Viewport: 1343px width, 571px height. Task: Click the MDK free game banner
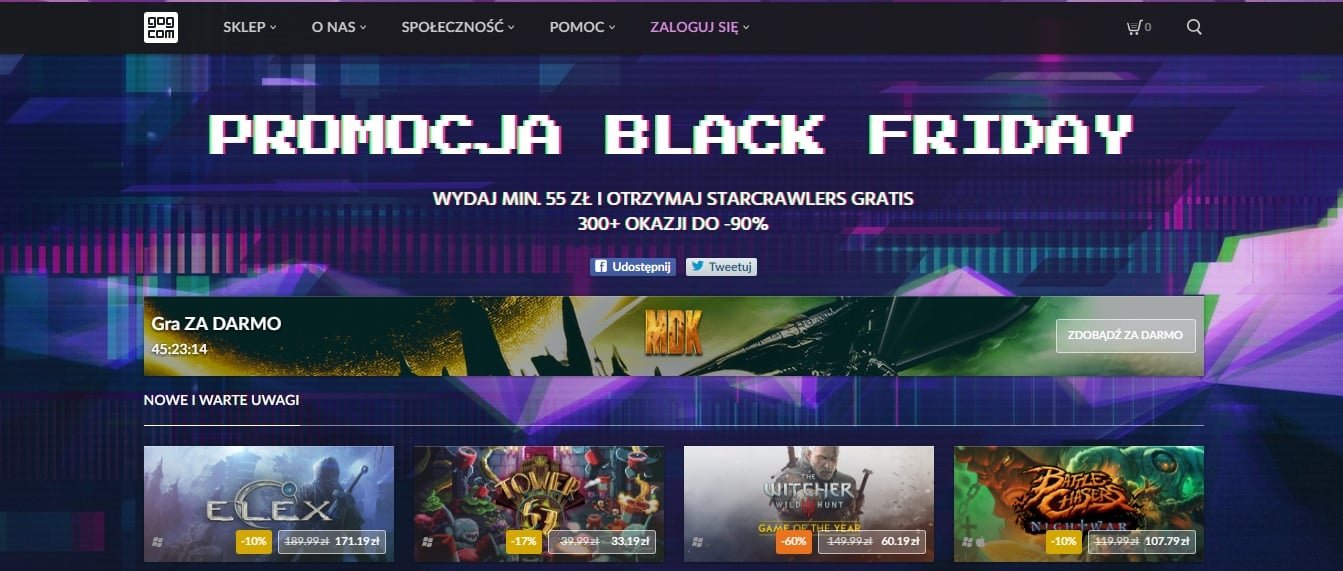coord(674,336)
